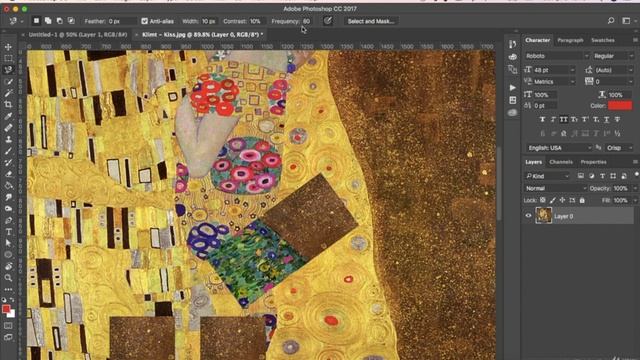Select the Path Selection tool
The width and height of the screenshot is (640, 360).
(8, 243)
